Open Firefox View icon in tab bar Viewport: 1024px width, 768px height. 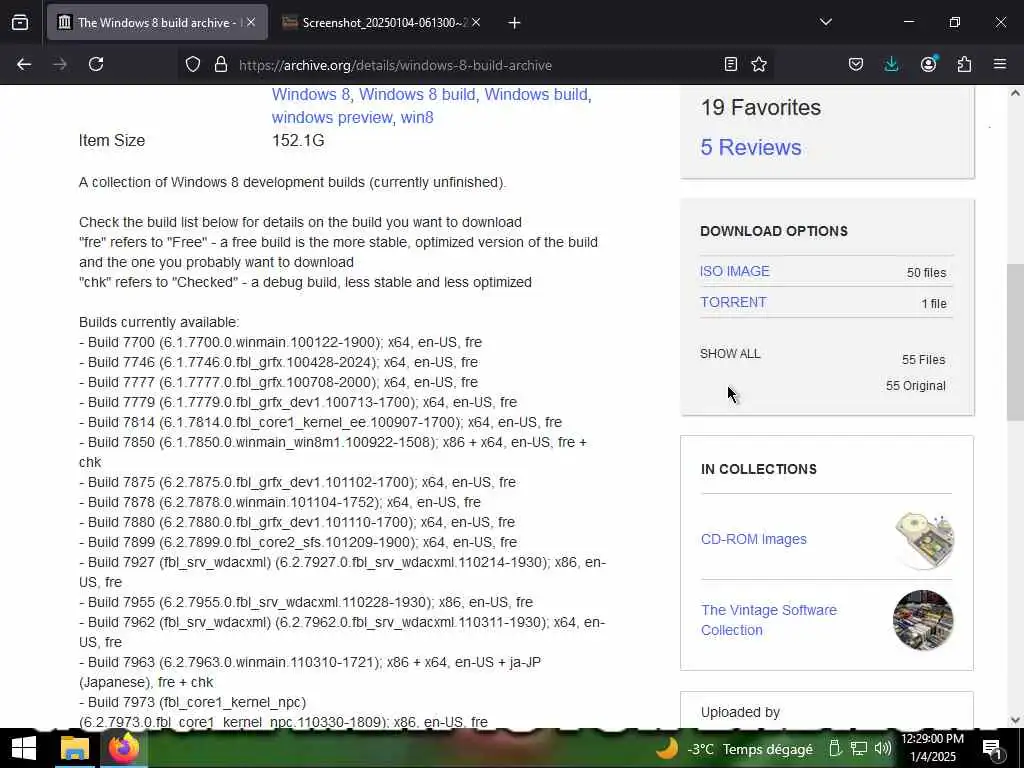click(20, 23)
